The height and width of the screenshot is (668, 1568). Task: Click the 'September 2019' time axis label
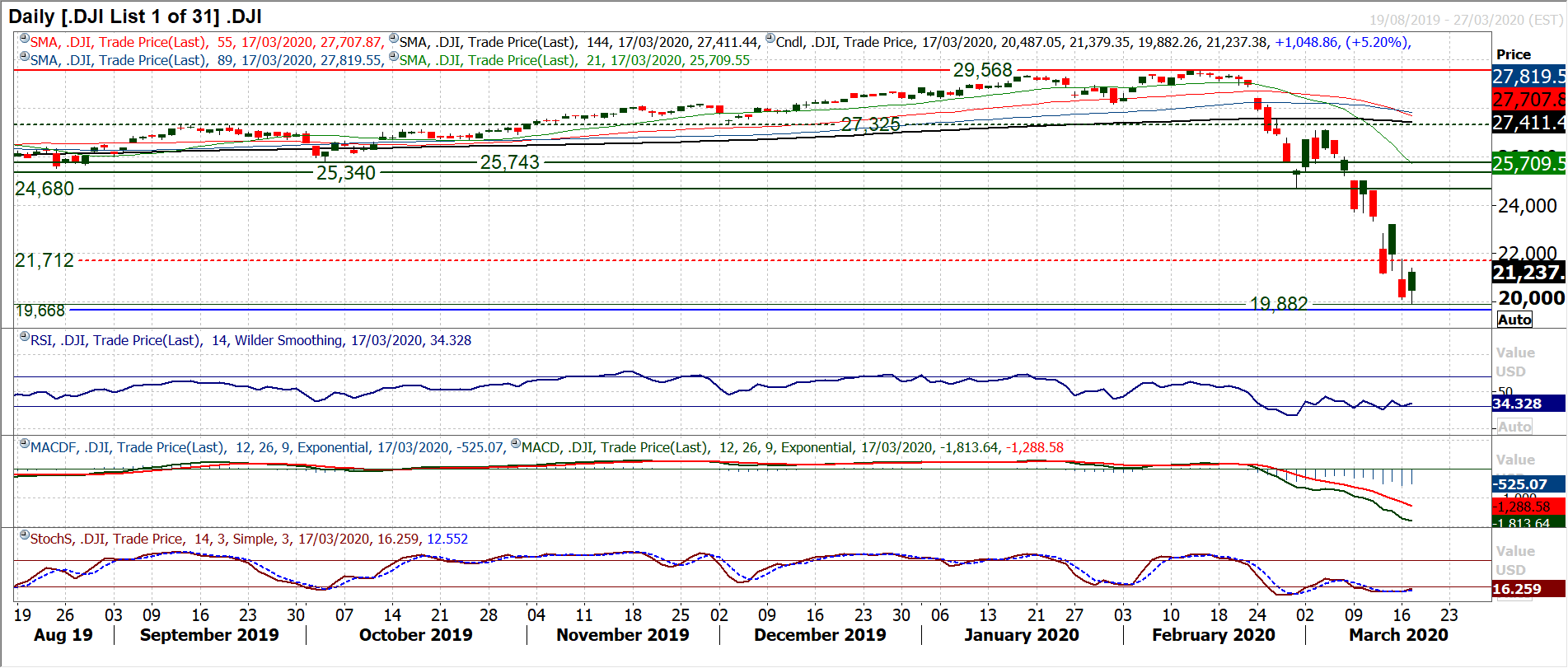pos(209,635)
